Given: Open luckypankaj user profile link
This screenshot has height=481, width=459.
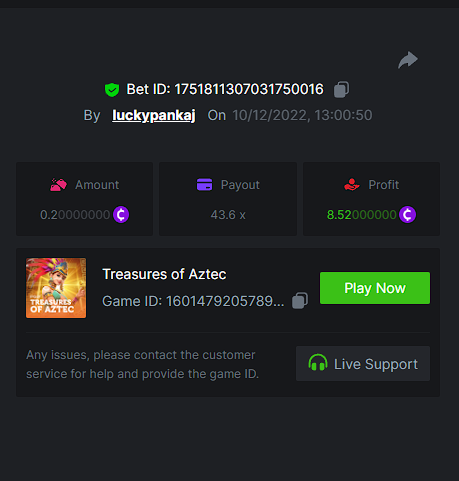Looking at the screenshot, I should pos(154,115).
